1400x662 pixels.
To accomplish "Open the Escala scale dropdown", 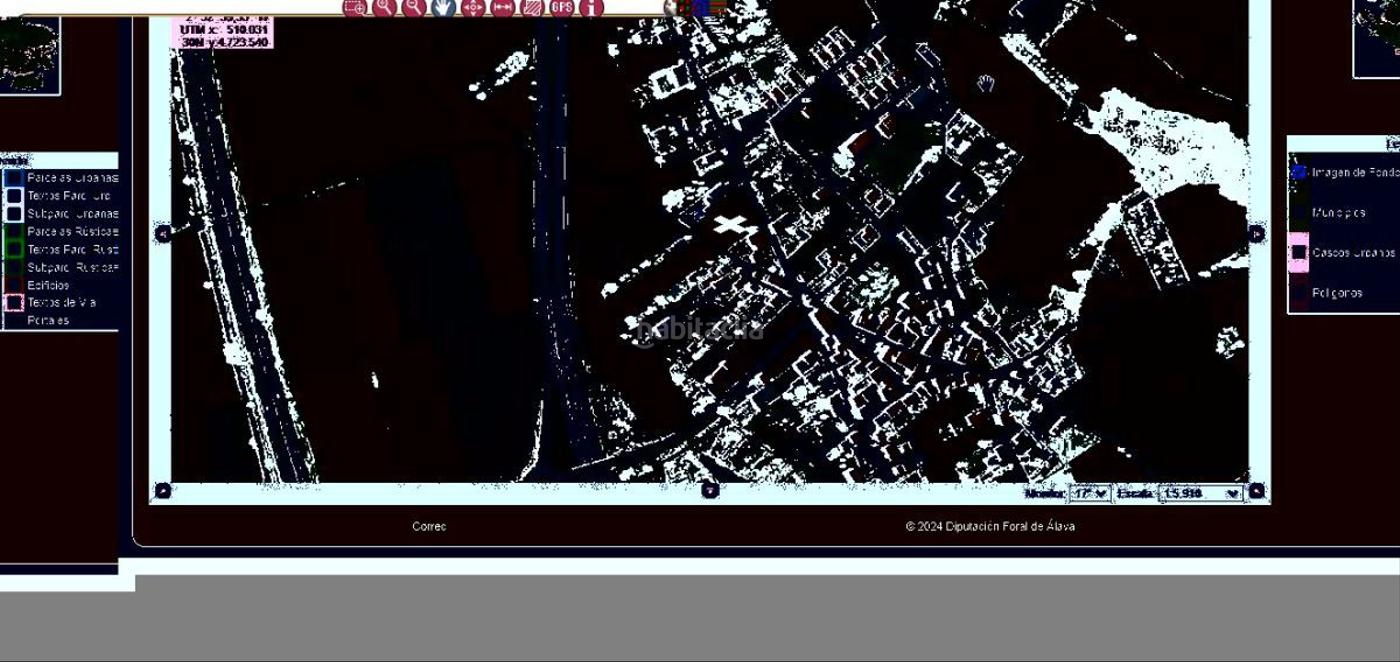I will [1199, 493].
